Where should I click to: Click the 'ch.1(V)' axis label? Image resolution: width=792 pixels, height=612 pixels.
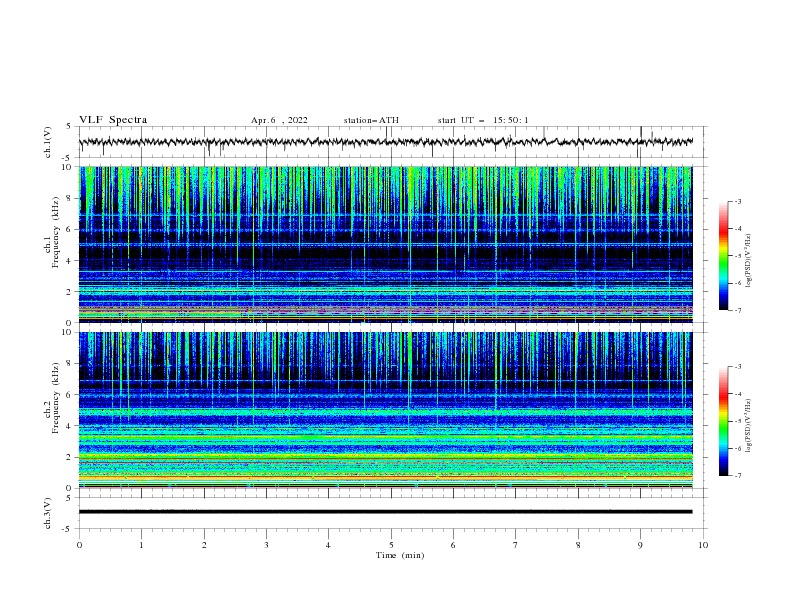tap(48, 142)
